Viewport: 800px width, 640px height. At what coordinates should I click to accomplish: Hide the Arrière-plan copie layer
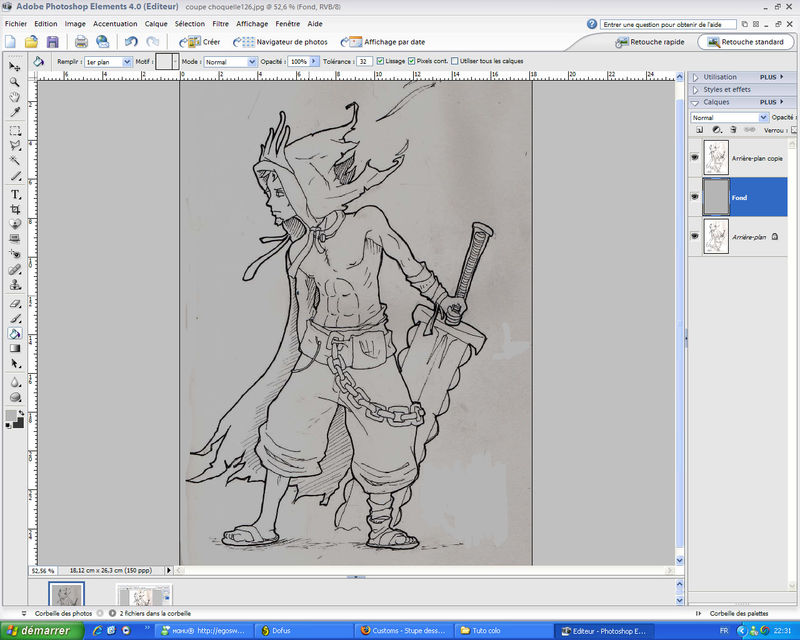pos(694,158)
